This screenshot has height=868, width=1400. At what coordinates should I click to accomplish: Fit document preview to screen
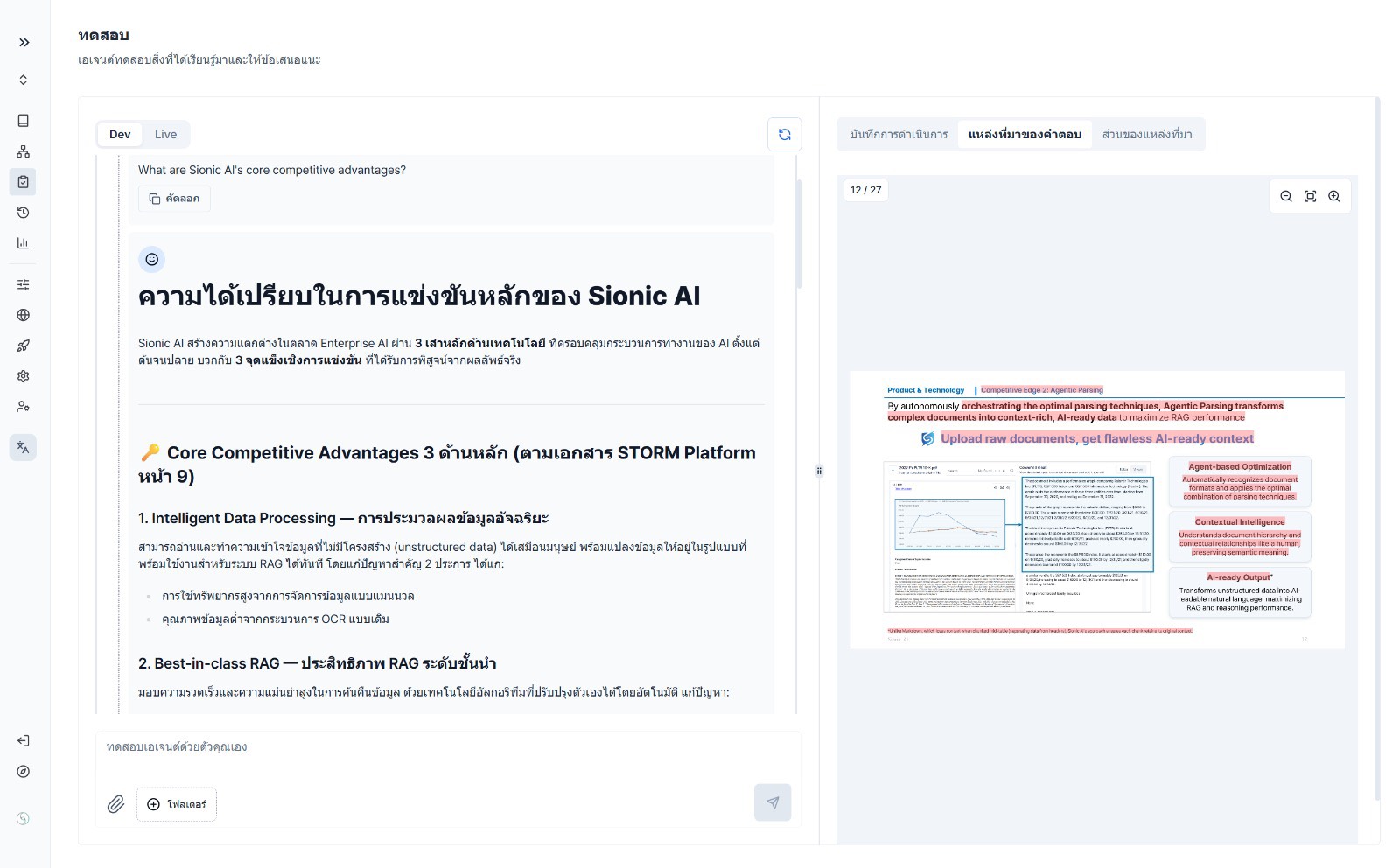[x=1310, y=196]
